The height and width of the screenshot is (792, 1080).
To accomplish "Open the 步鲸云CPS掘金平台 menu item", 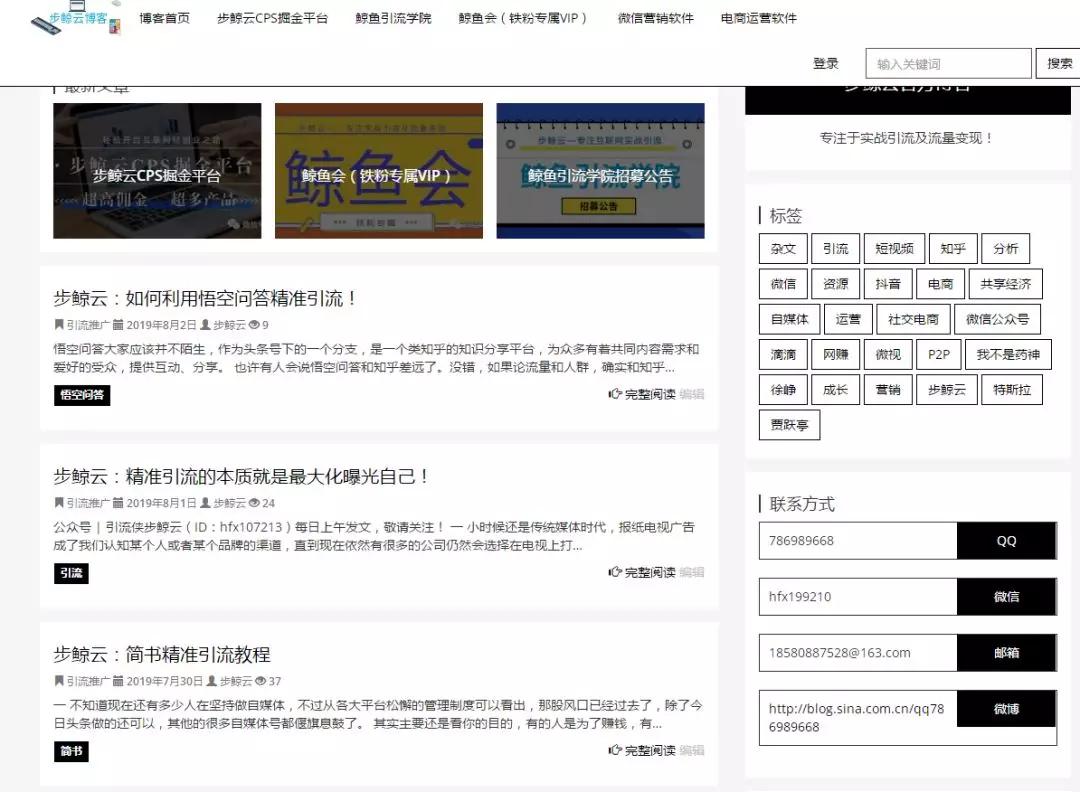I will tap(272, 19).
